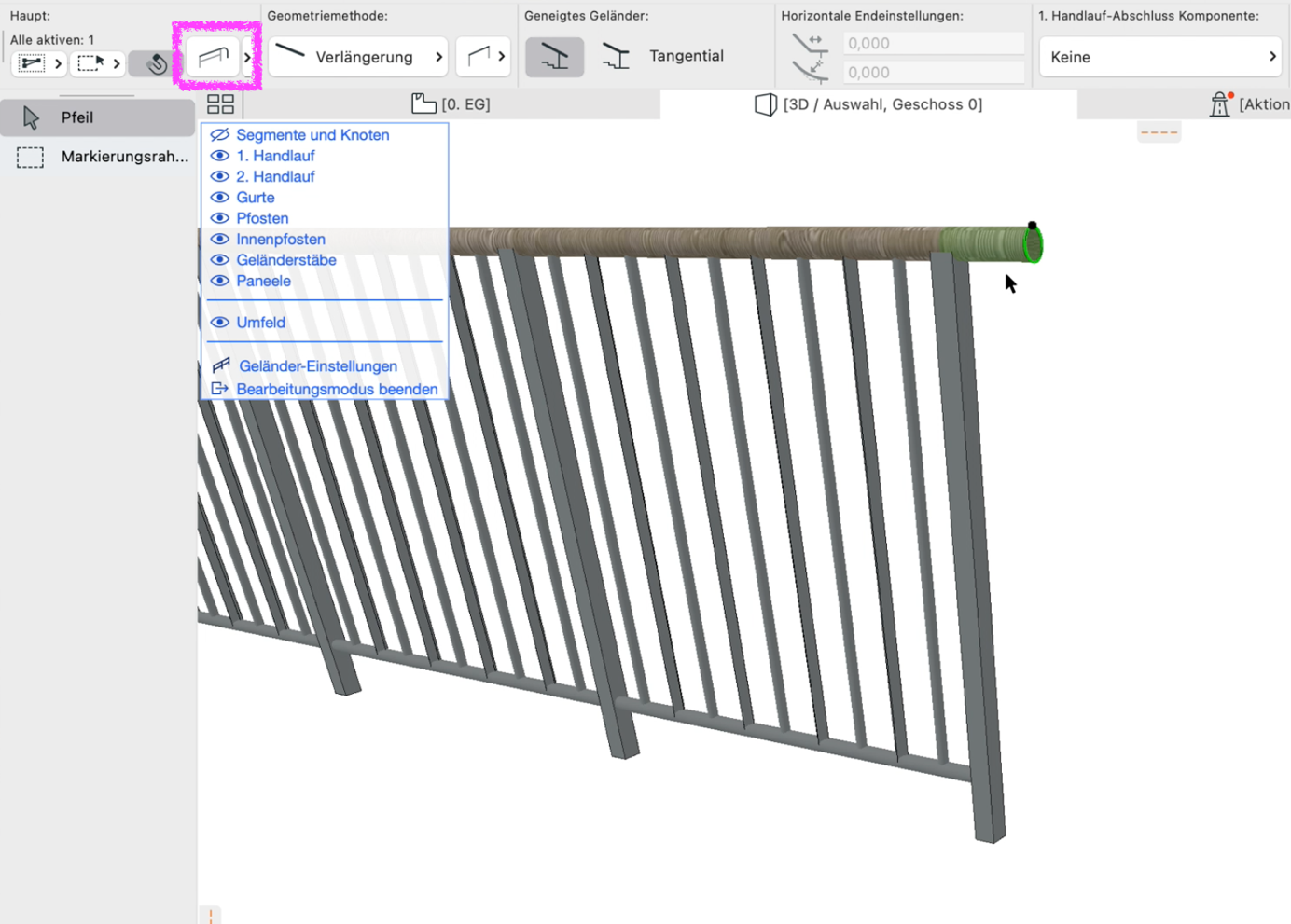Click lighthouse Action Center icon
The image size is (1291, 924).
(x=1220, y=103)
